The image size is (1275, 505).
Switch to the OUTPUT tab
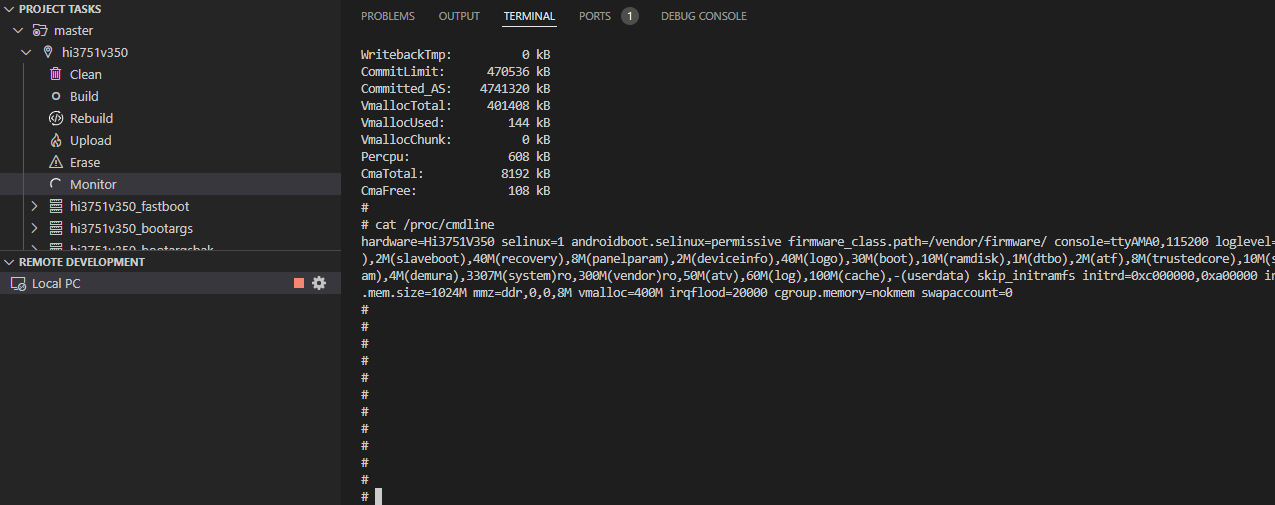click(x=459, y=16)
